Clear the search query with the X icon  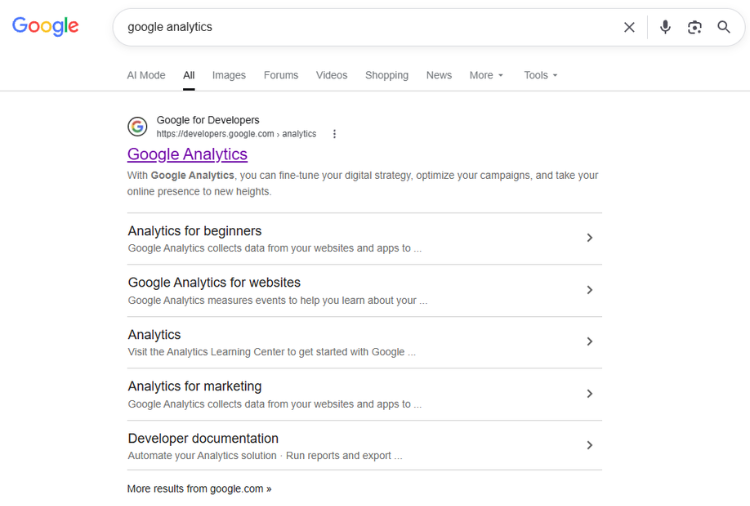pyautogui.click(x=629, y=27)
